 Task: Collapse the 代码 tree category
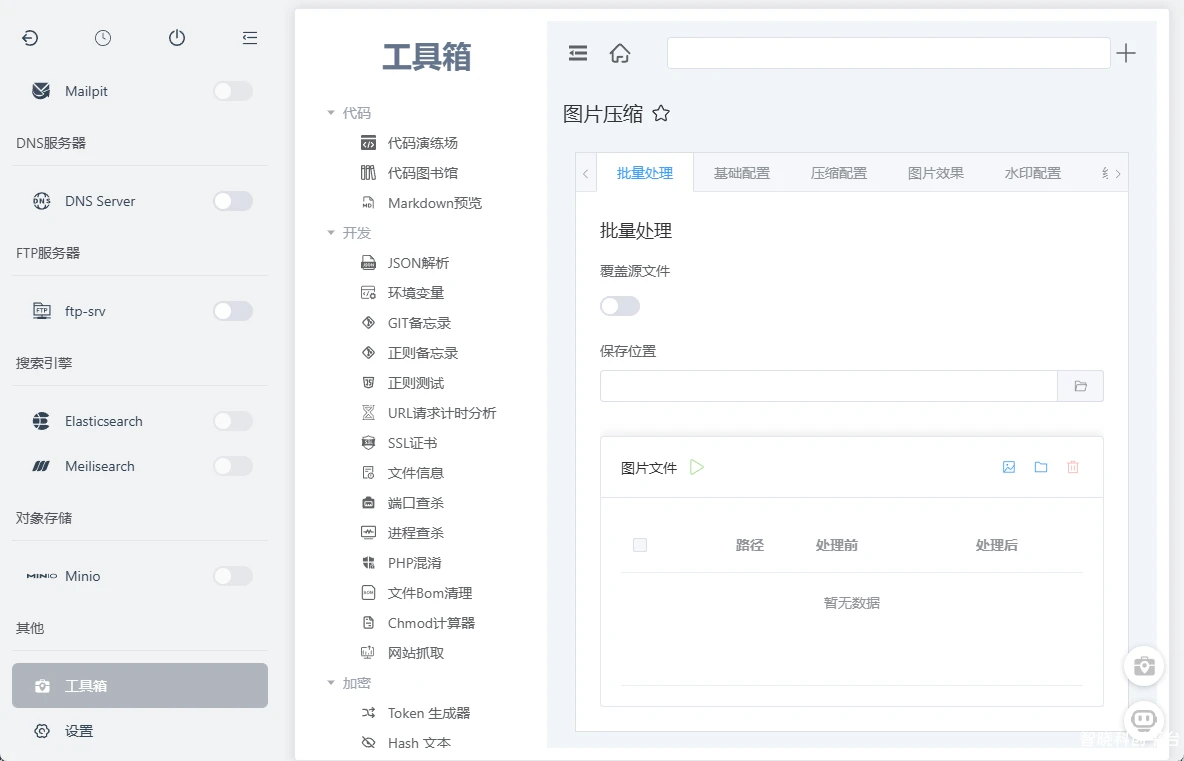click(x=331, y=113)
